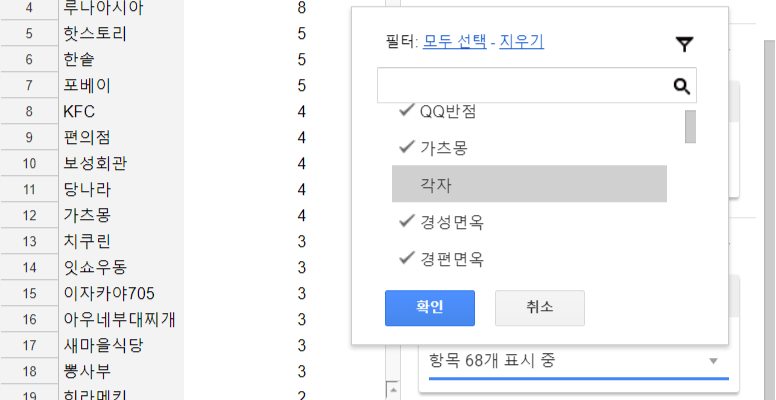Open the 항목 68개 표시 중 dropdown
The image size is (776, 400).
(573, 361)
